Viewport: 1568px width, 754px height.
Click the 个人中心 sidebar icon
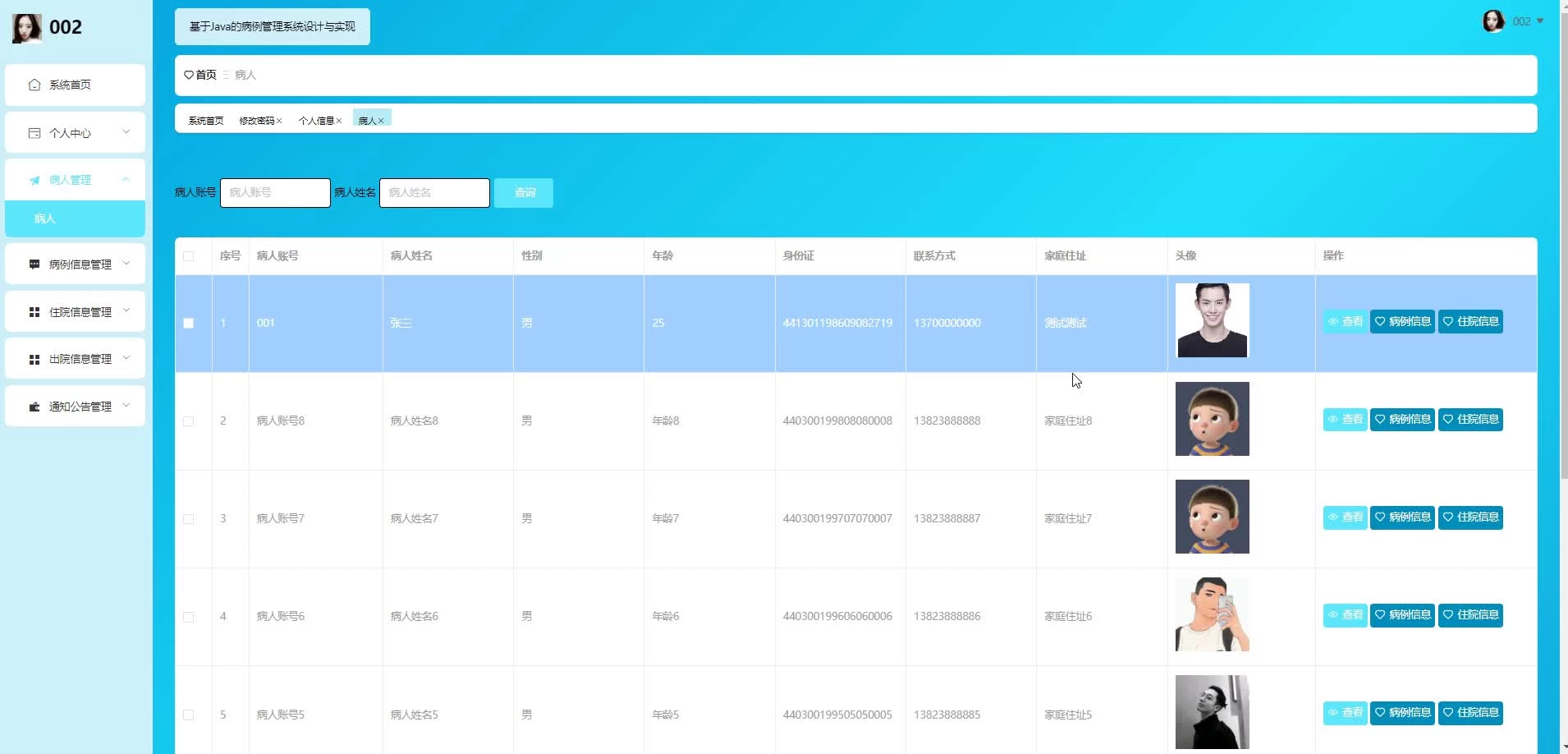[34, 133]
